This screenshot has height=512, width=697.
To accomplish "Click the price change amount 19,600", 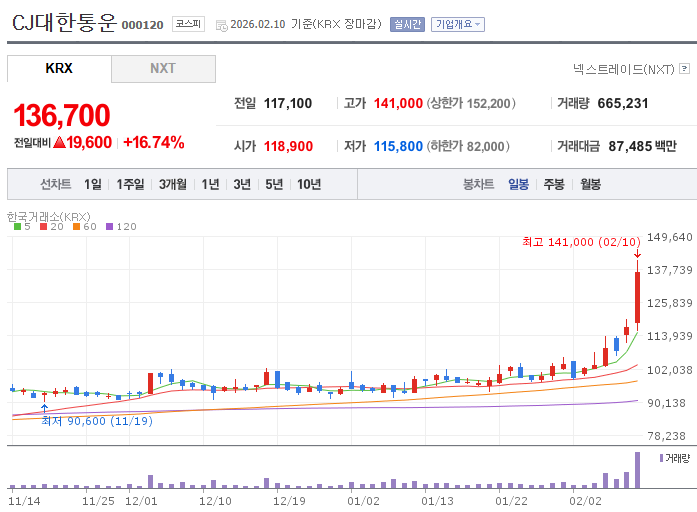I will pos(89,142).
